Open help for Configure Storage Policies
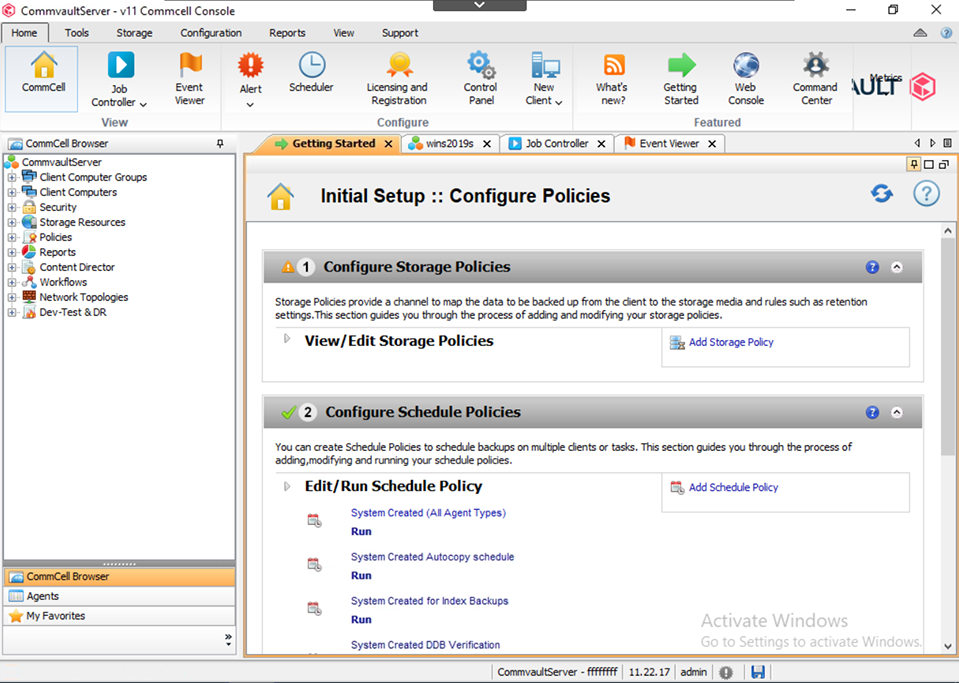This screenshot has height=683, width=959. point(872,267)
